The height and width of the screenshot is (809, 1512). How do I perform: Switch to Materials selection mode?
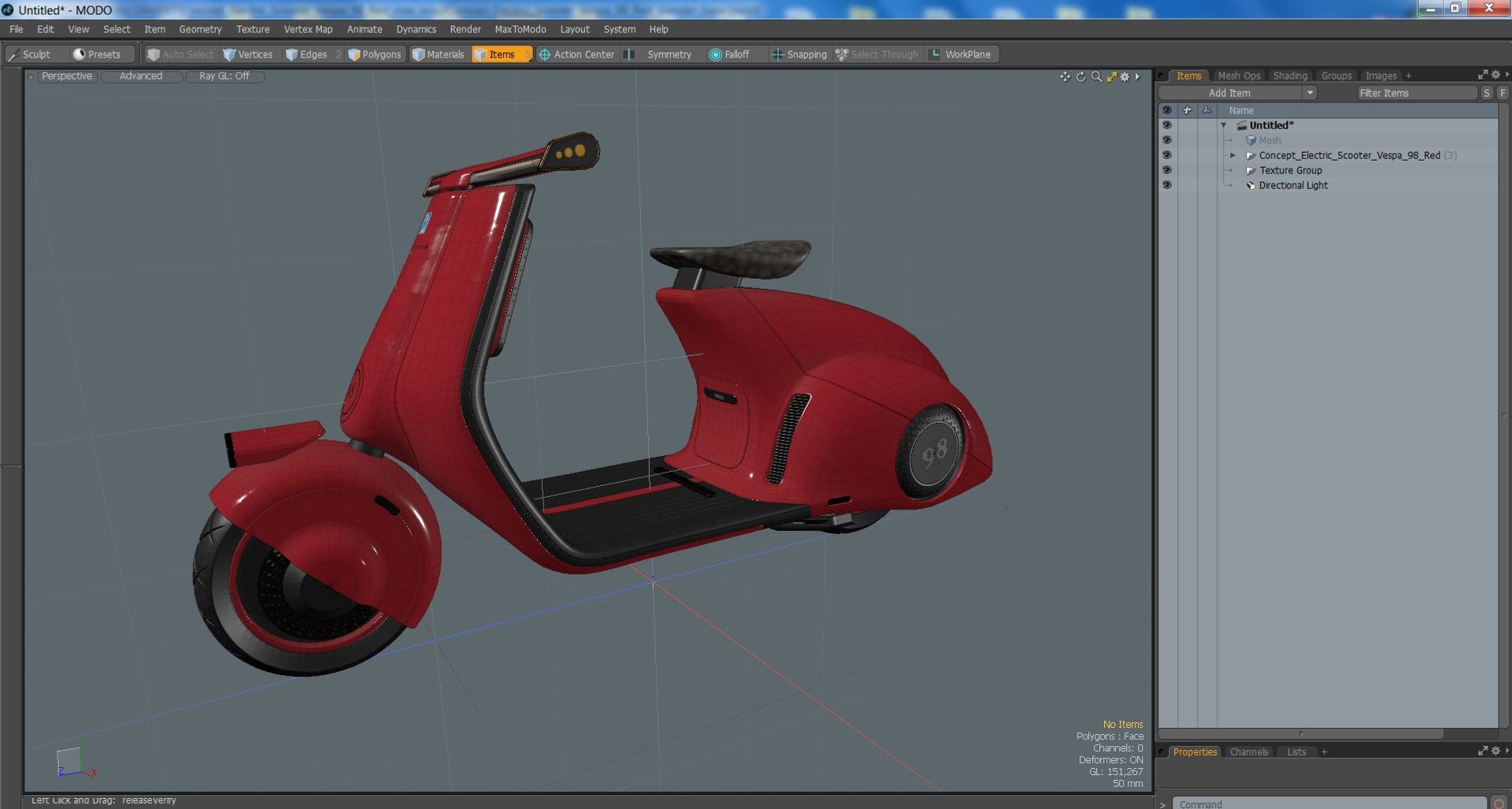tap(439, 54)
